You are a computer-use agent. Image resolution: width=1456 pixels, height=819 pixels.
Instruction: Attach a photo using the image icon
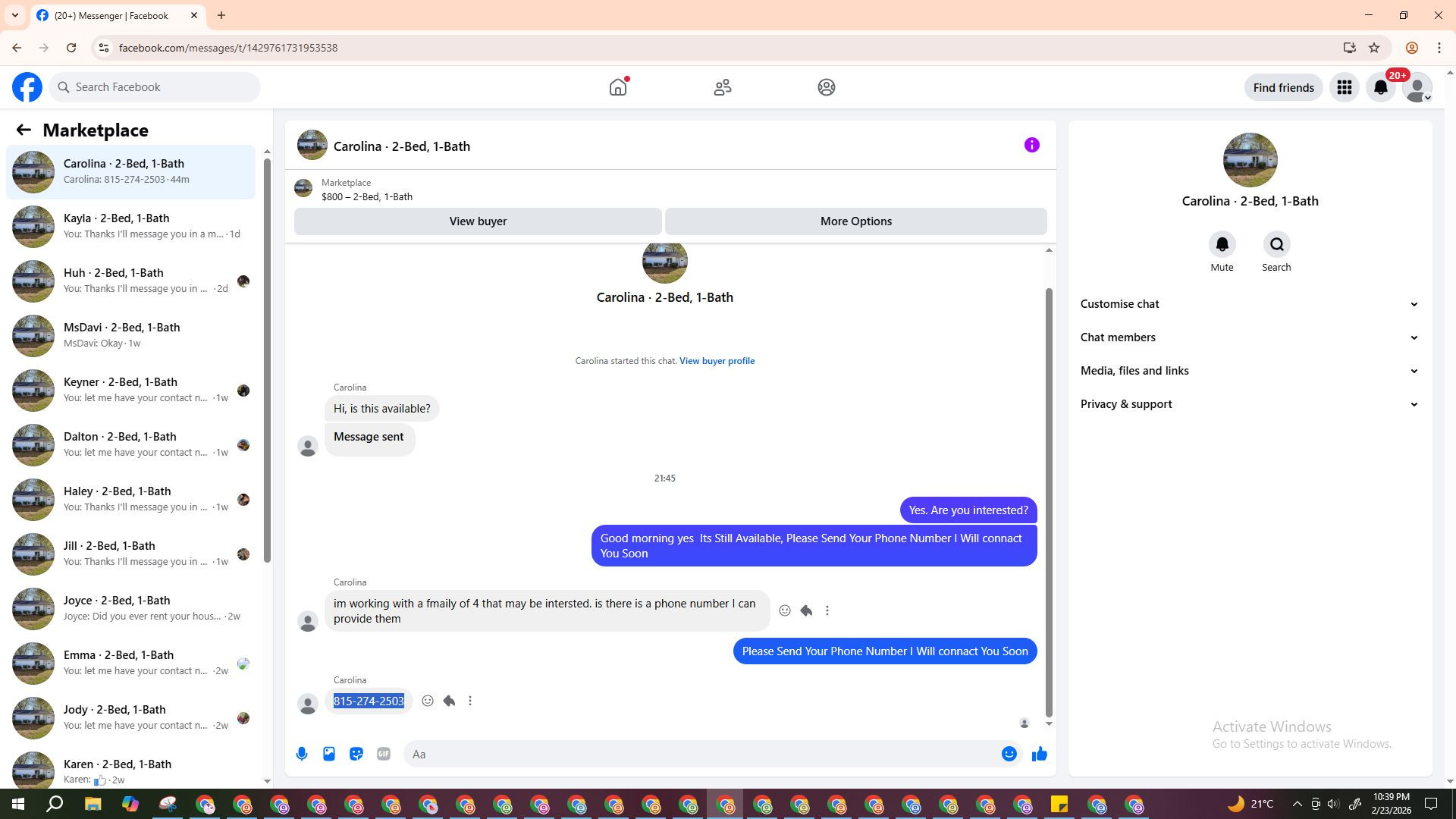(329, 754)
